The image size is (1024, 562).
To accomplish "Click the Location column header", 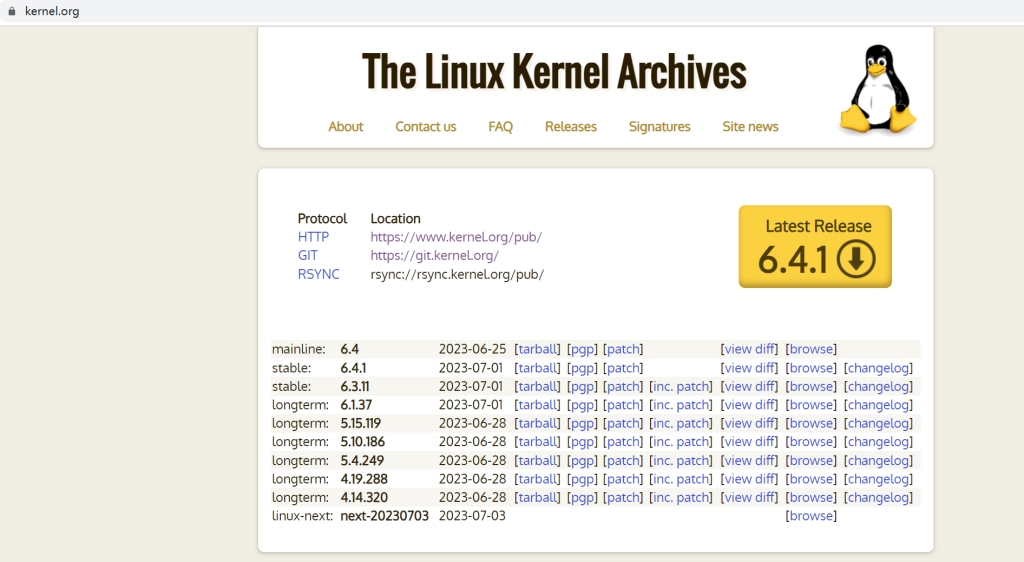I will [x=396, y=219].
